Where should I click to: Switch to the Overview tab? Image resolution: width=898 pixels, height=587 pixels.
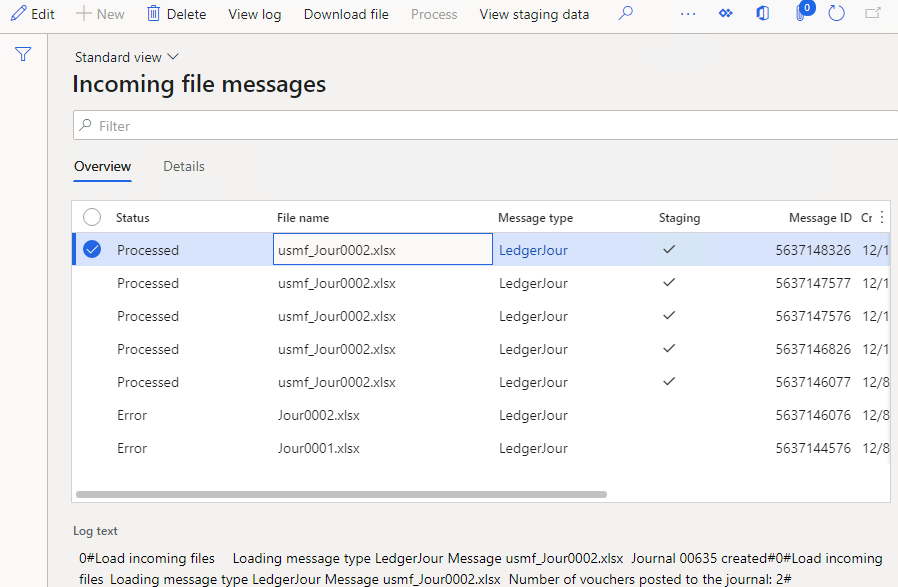[103, 167]
